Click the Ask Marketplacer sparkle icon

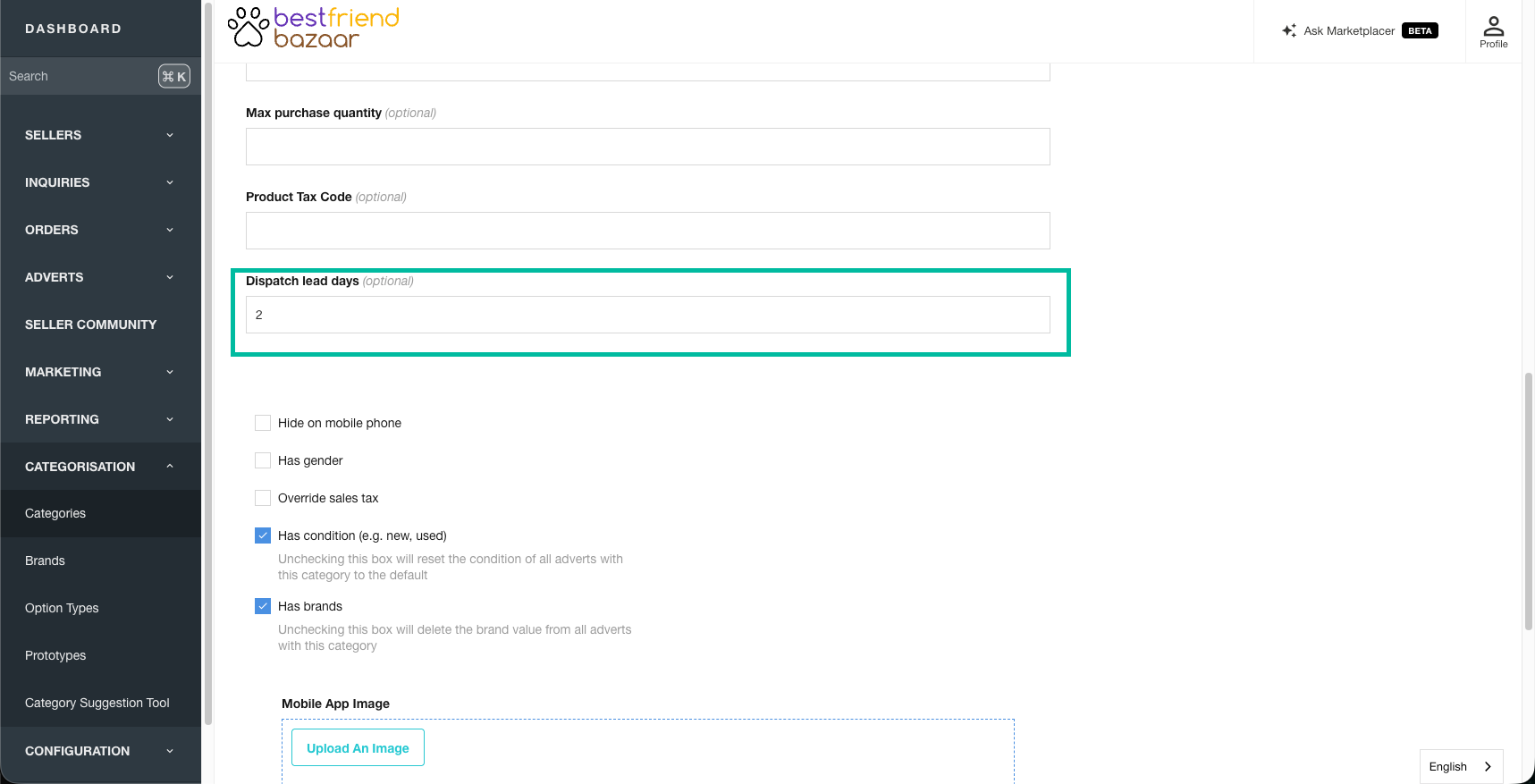tap(1289, 30)
